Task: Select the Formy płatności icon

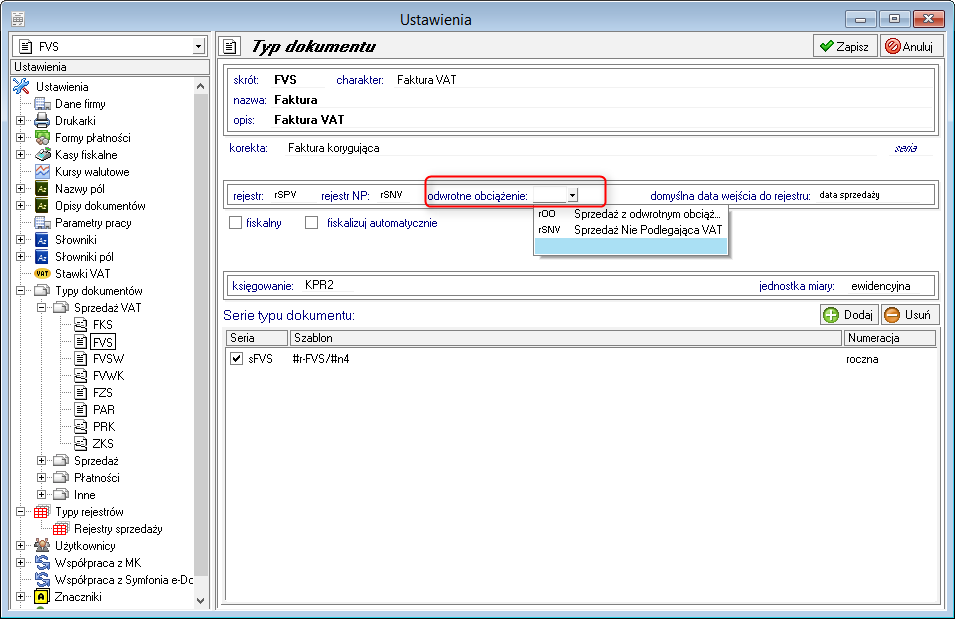Action: click(42, 138)
